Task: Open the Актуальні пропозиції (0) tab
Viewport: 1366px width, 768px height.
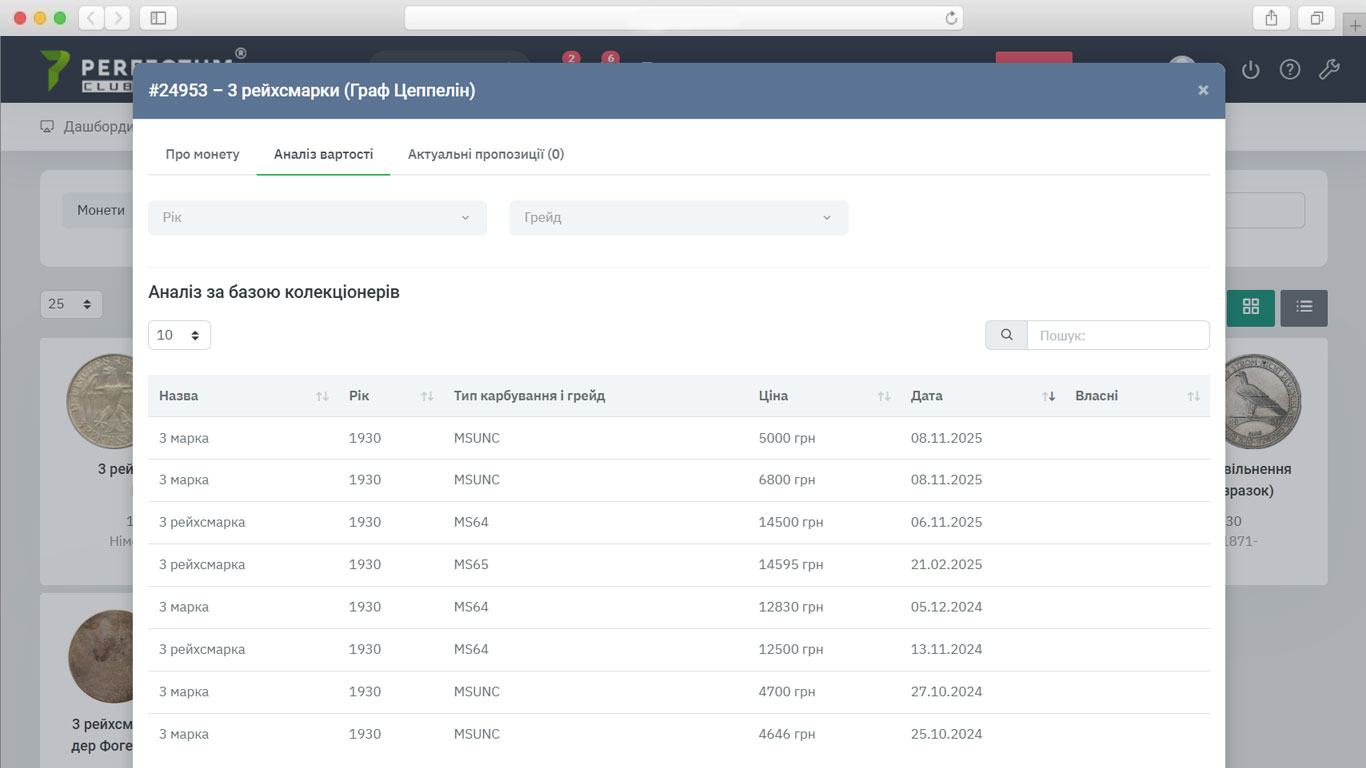Action: coord(485,154)
